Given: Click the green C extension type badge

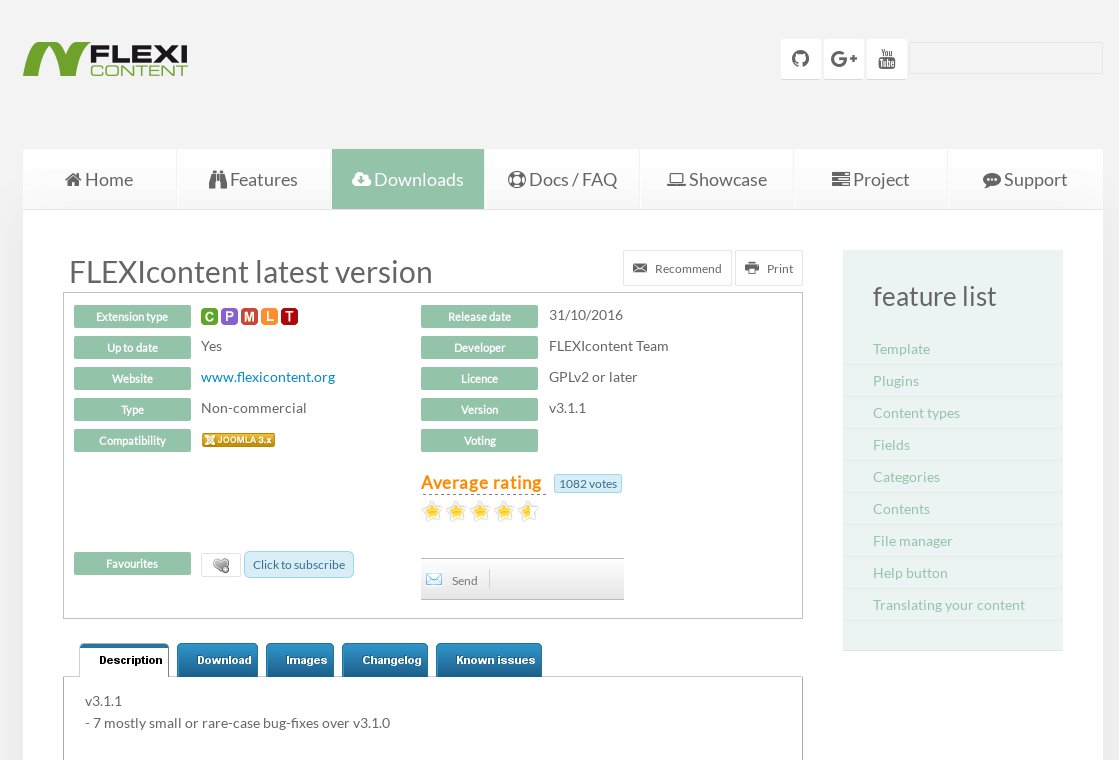Looking at the screenshot, I should (209, 316).
